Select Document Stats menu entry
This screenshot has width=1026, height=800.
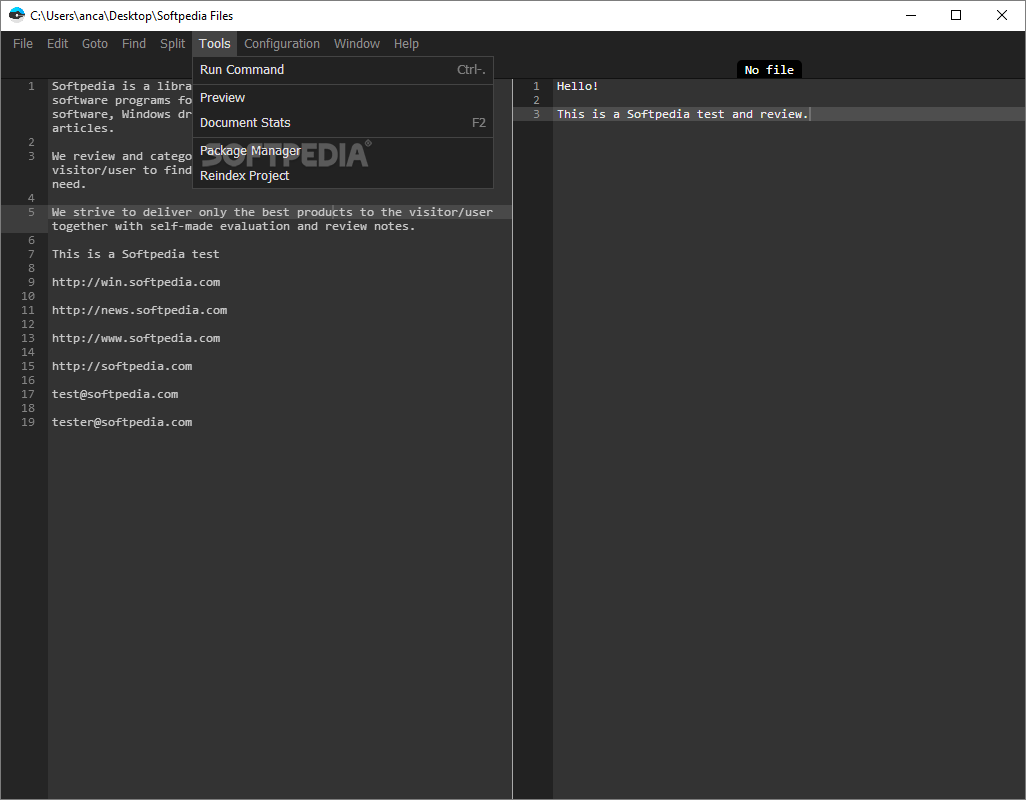tap(343, 122)
